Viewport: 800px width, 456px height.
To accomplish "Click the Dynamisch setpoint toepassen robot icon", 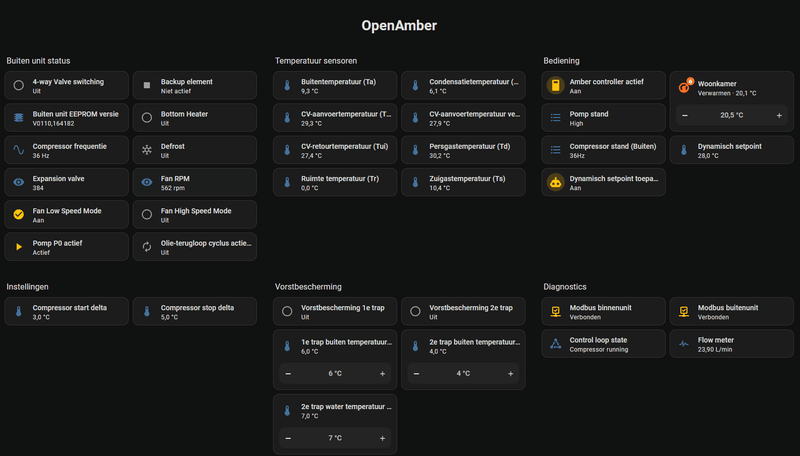I will tap(556, 182).
